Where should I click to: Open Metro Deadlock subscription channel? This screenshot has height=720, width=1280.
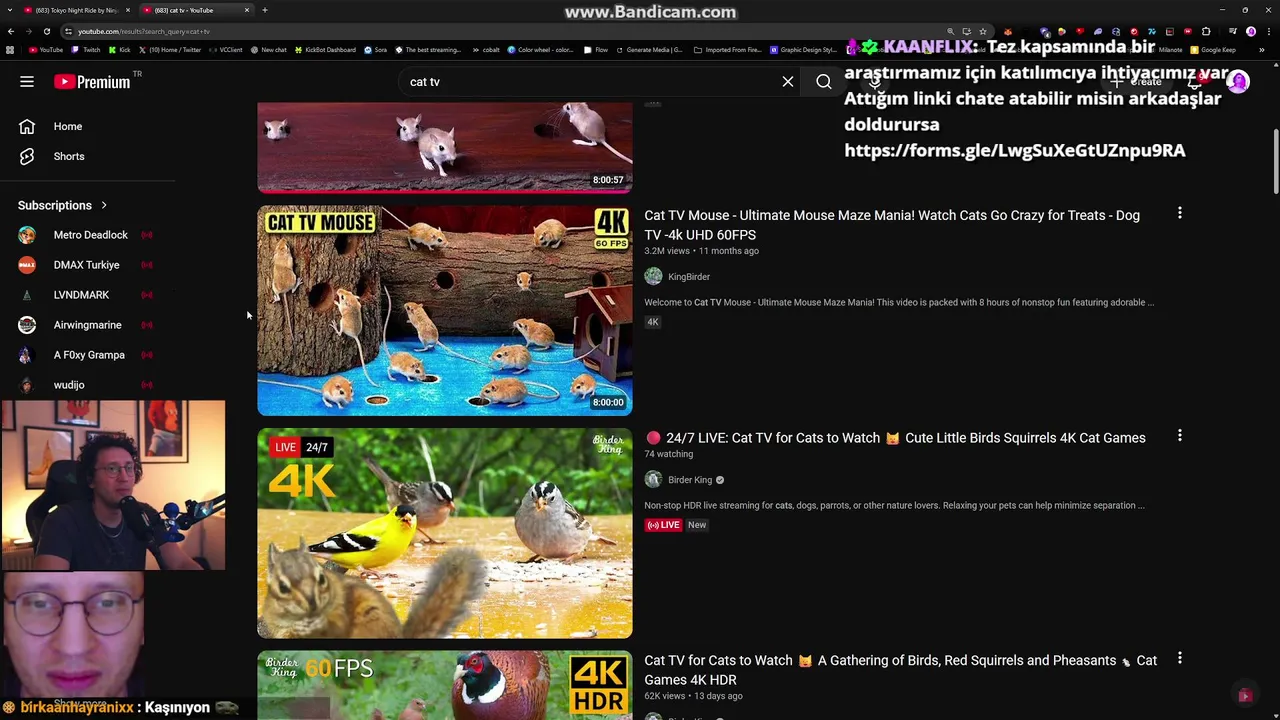90,235
